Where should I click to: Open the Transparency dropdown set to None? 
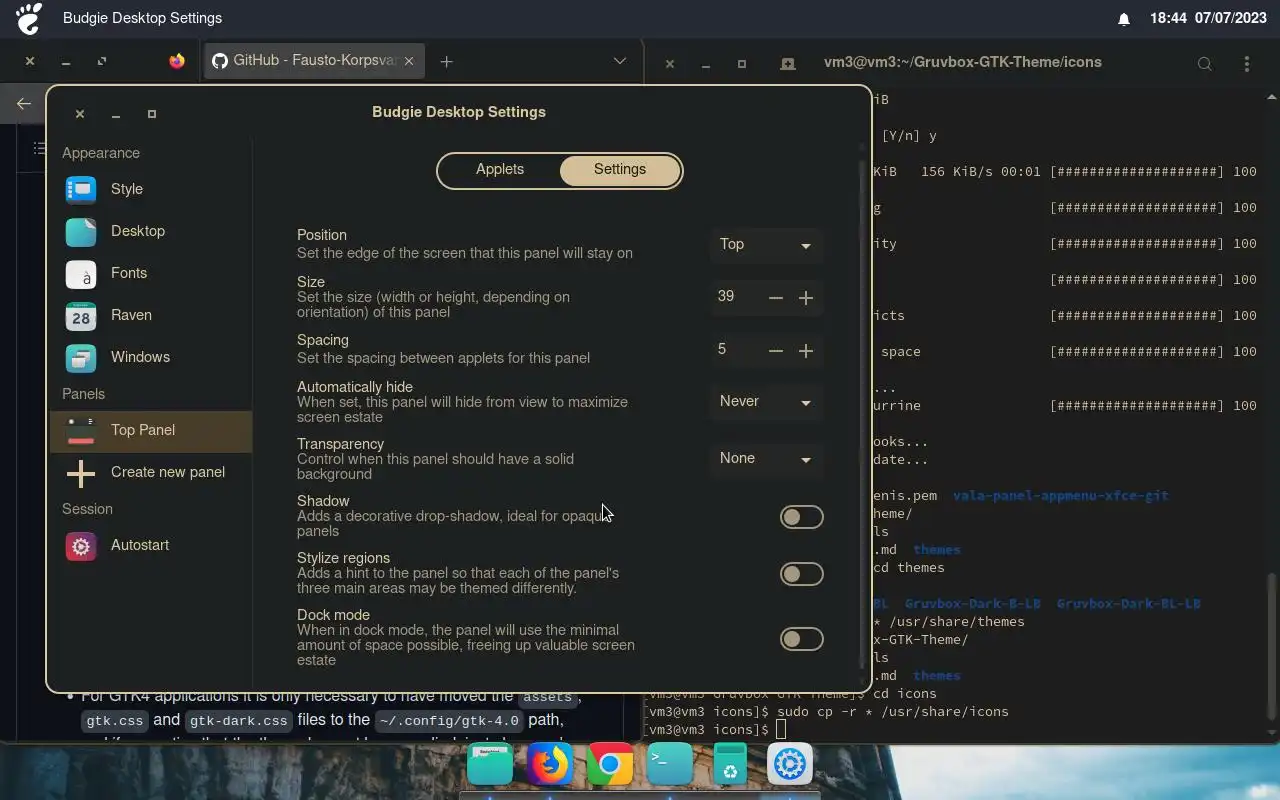click(766, 459)
